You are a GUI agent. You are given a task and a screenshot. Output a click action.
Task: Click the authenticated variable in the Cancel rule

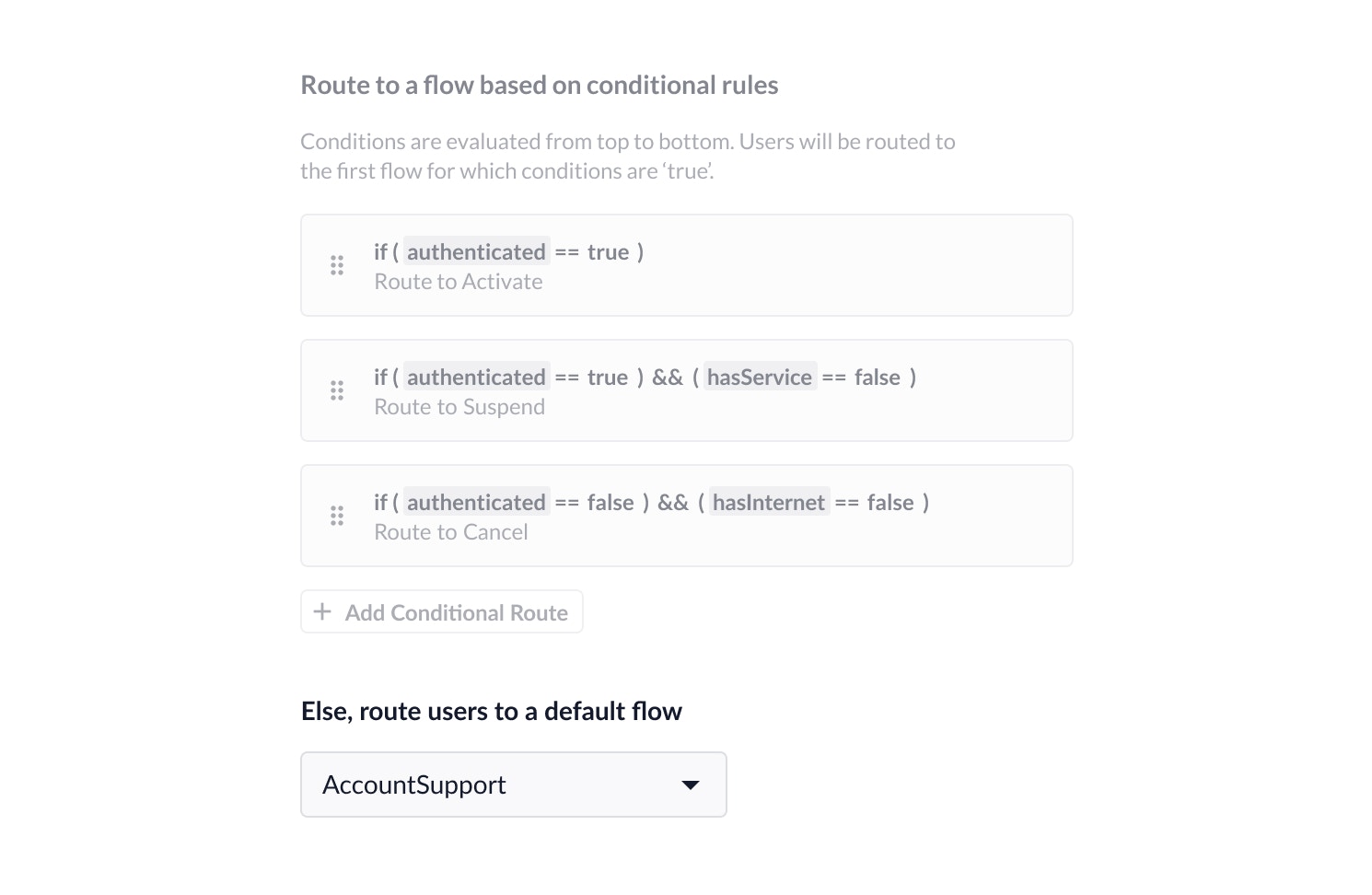click(x=476, y=503)
